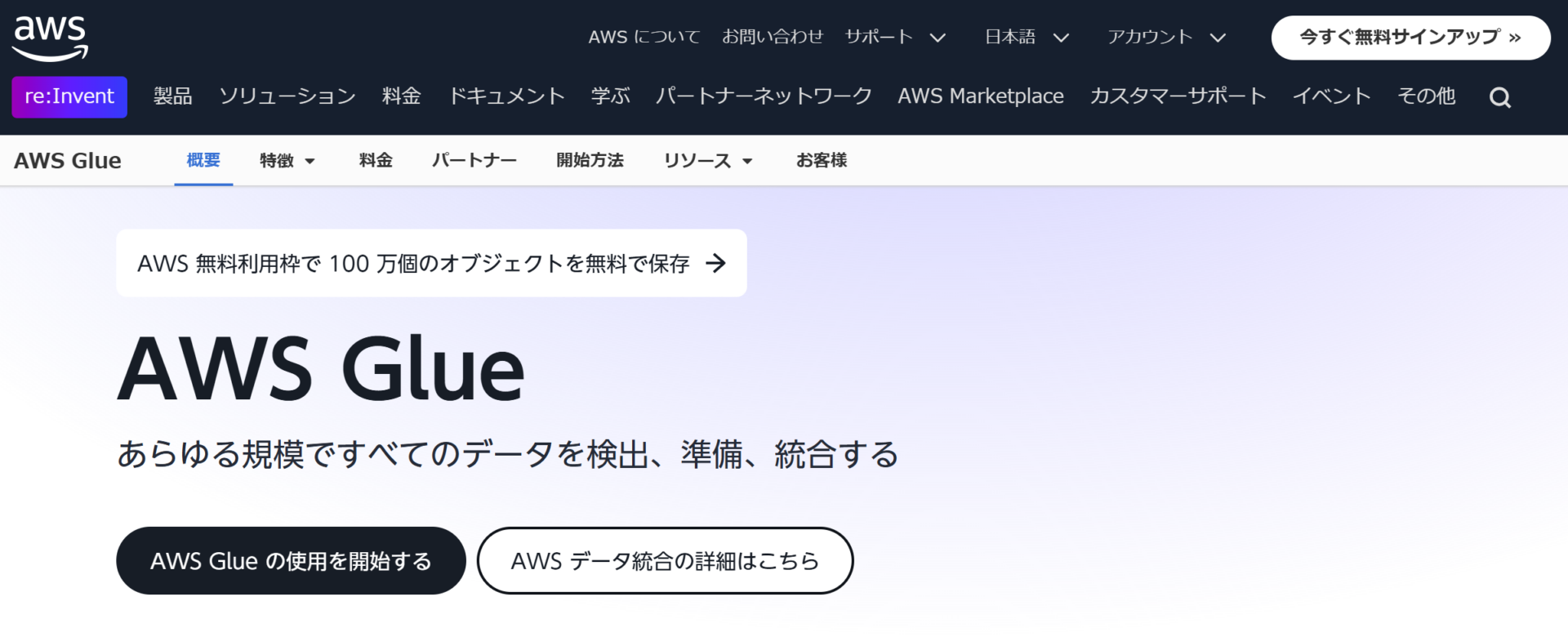Open the 特徴 dropdown in the Glue navbar
Screen dimensions: 1568x637
286,161
